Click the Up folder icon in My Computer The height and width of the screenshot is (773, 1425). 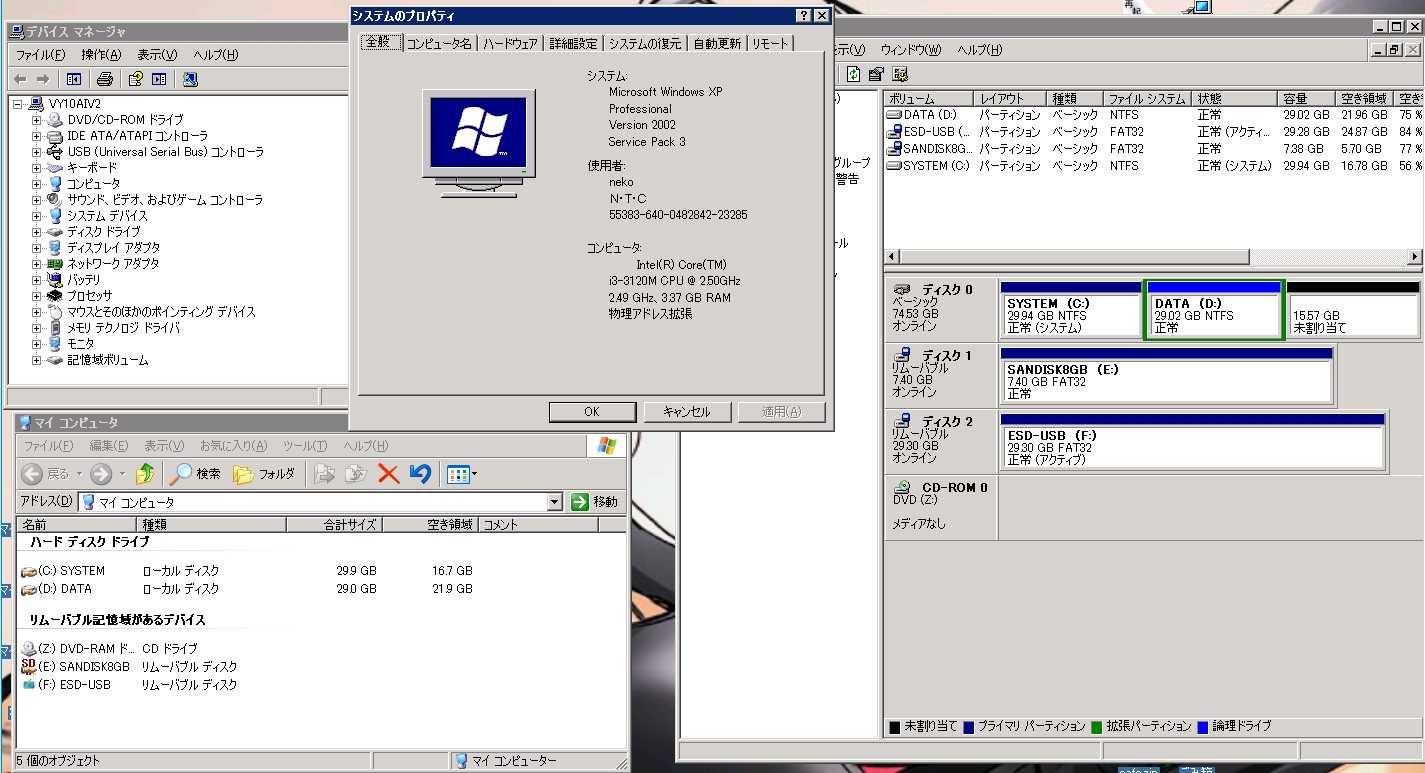point(146,474)
